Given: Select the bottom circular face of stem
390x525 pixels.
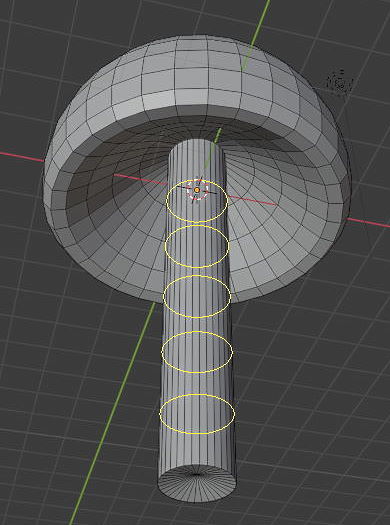Looking at the screenshot, I should (x=197, y=483).
